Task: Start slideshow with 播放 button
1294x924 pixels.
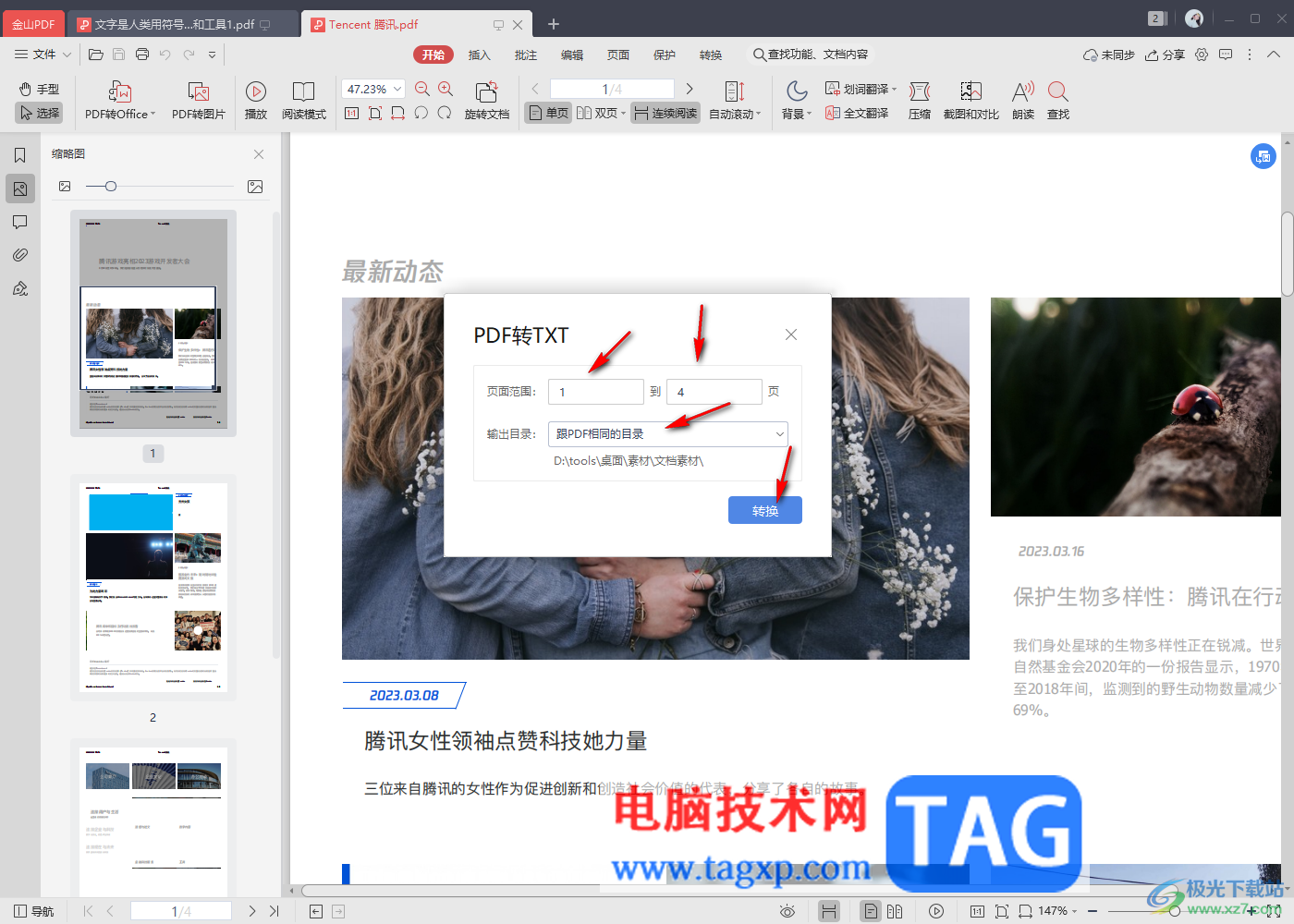Action: pos(256,100)
